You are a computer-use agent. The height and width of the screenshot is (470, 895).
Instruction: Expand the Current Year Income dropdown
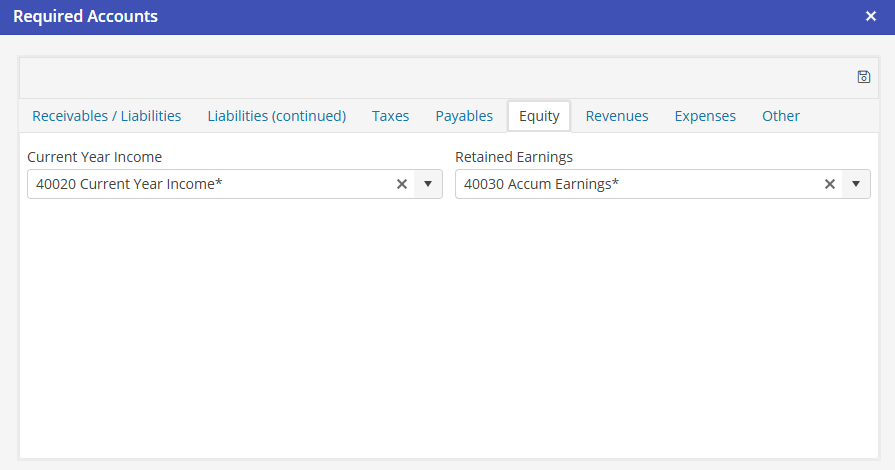coord(428,184)
